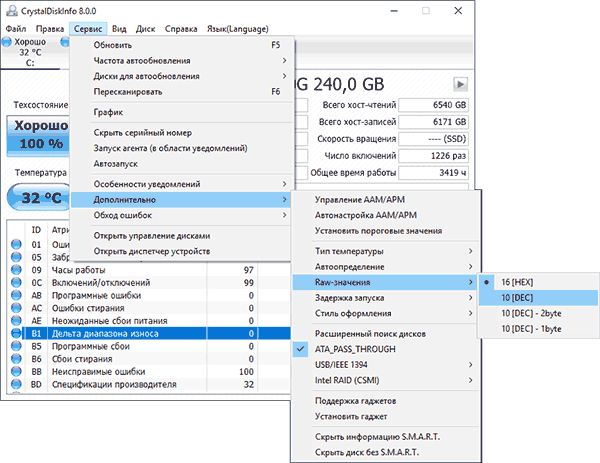Viewport: 600px width, 463px height.
Task: Expand Особенности уведомлений submenu
Action: pos(182,184)
